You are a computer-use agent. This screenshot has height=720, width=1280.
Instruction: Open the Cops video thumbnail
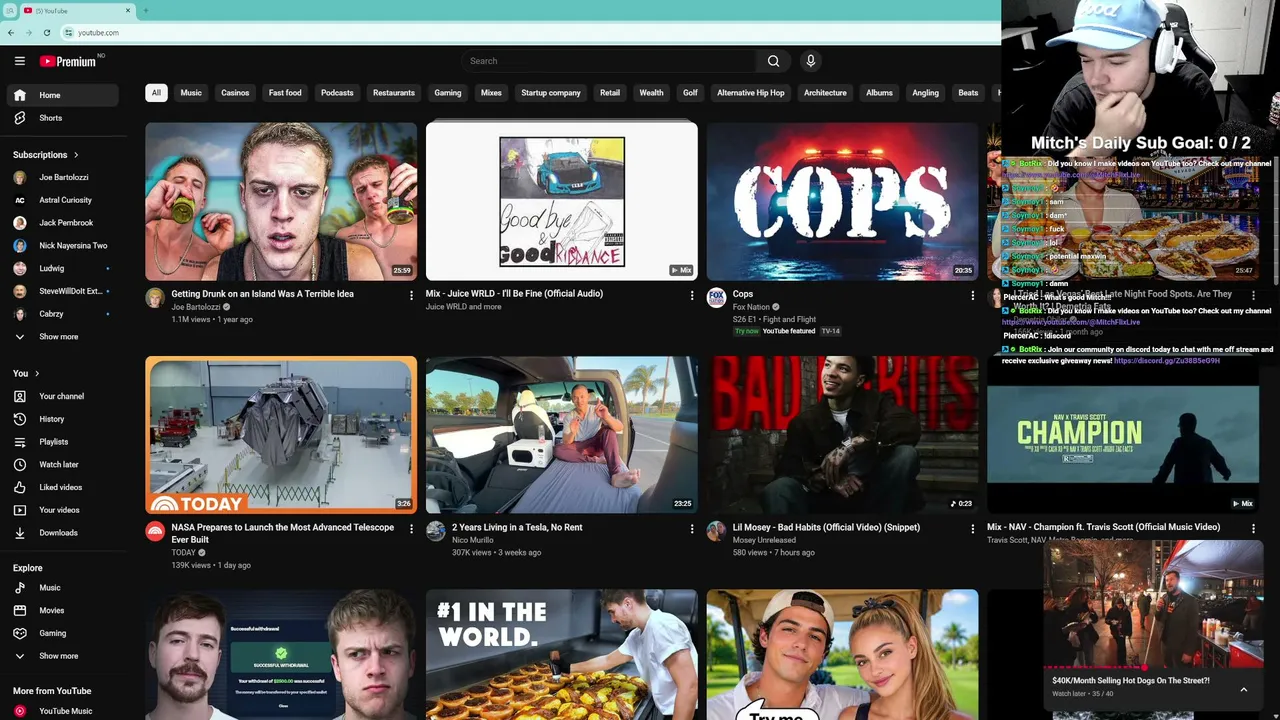(x=842, y=201)
